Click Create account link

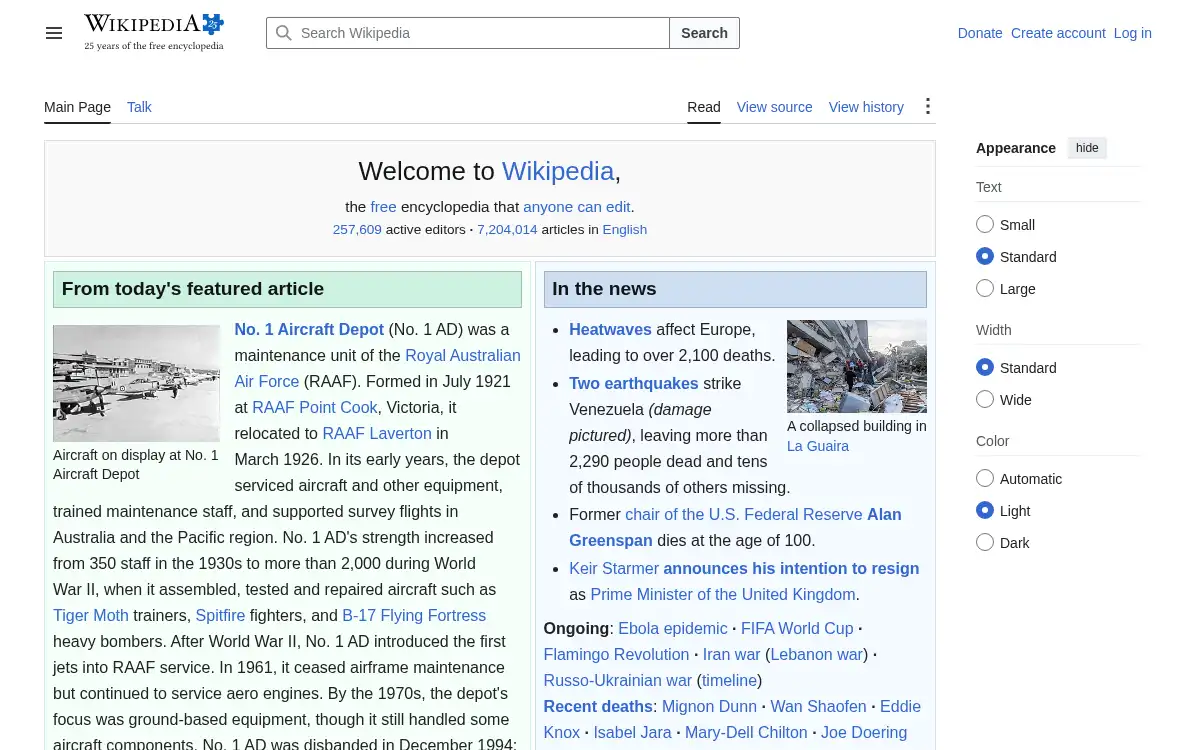[x=1058, y=33]
